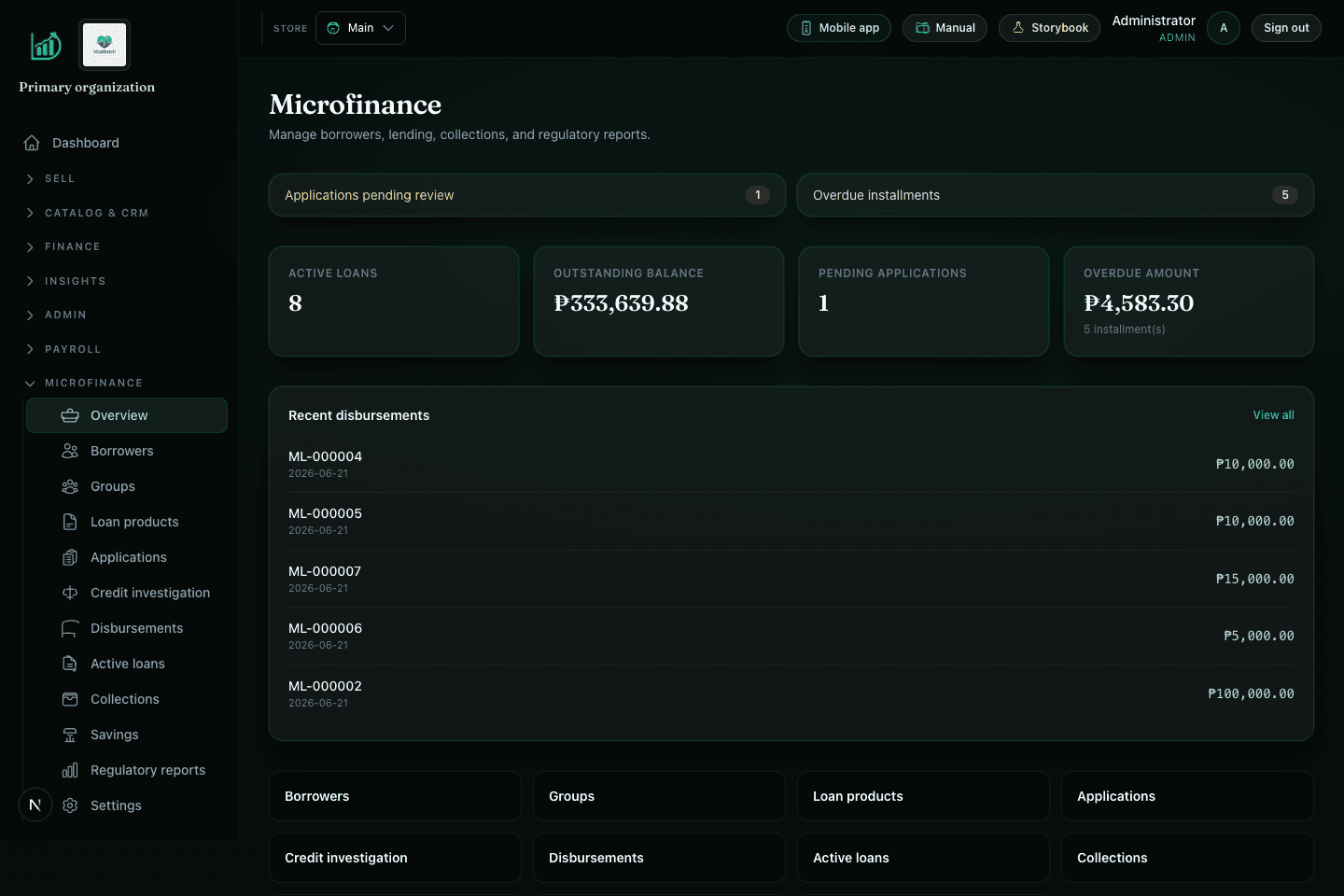Click the Disbursements icon in sidebar
Viewport: 1344px width, 896px height.
tap(70, 628)
